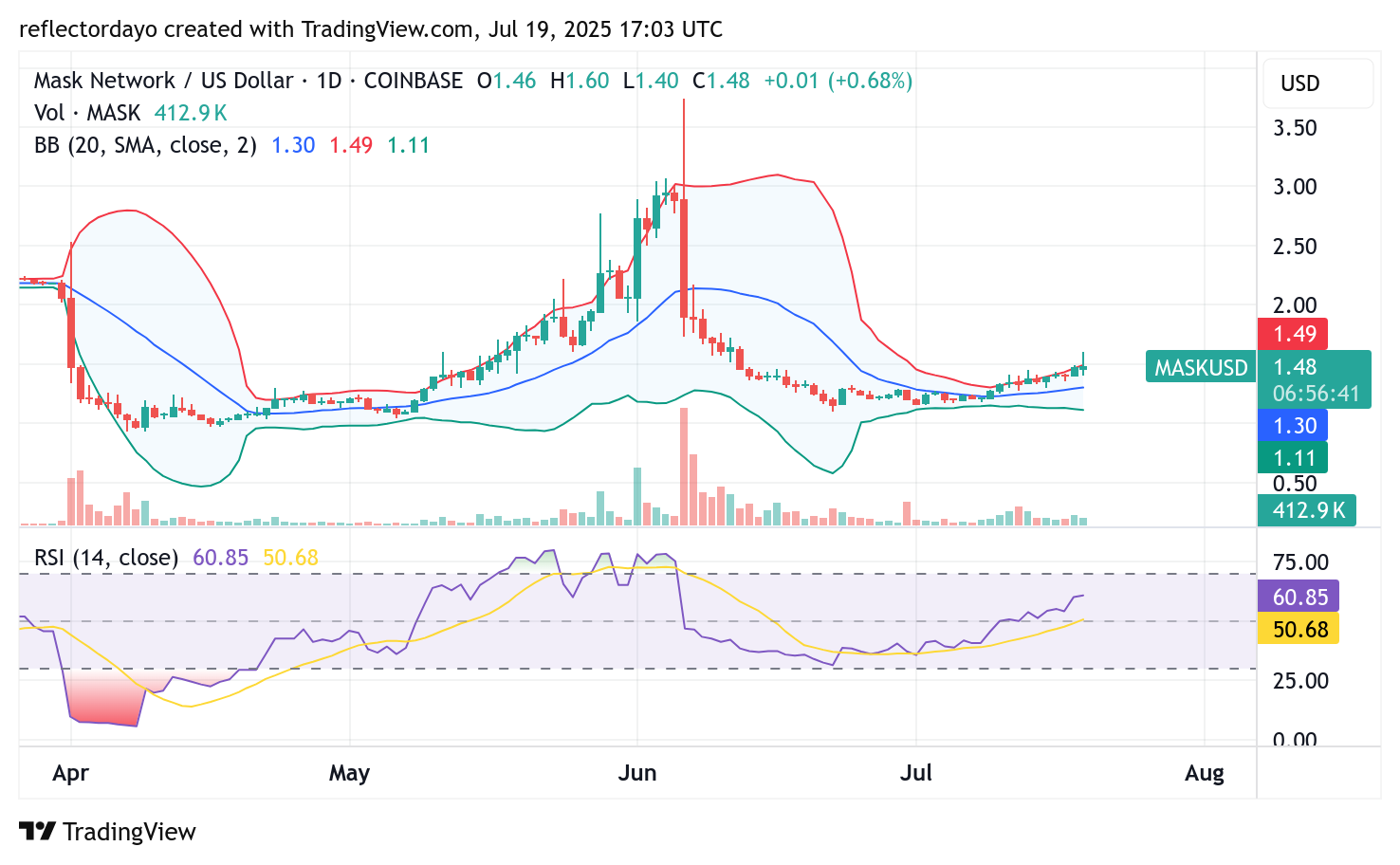1400x865 pixels.
Task: Click the yellow 50.68 RSI axis label
Action: coord(1299,629)
